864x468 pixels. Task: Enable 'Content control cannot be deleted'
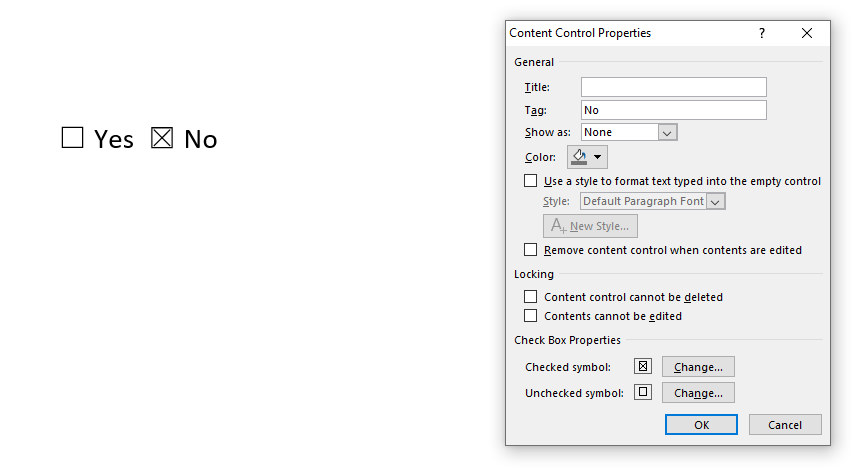click(x=531, y=297)
